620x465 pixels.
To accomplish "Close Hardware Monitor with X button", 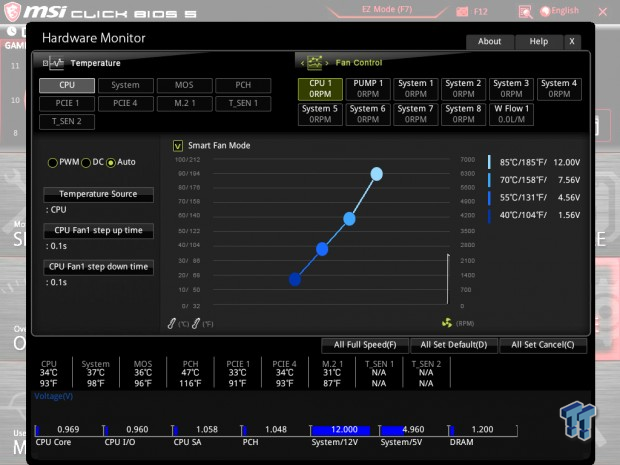I will pyautogui.click(x=572, y=41).
